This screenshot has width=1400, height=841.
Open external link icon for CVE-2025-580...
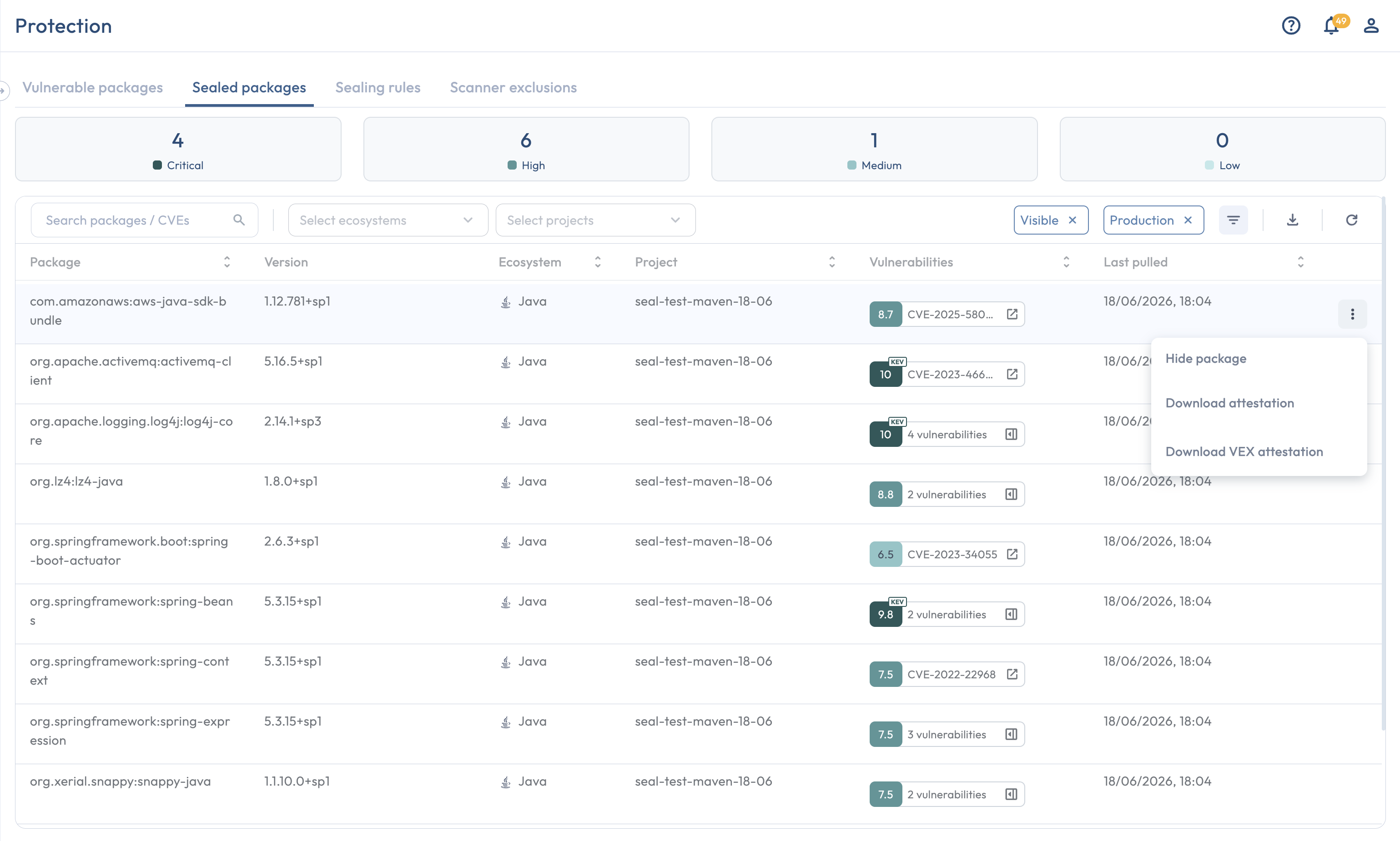click(x=1012, y=314)
